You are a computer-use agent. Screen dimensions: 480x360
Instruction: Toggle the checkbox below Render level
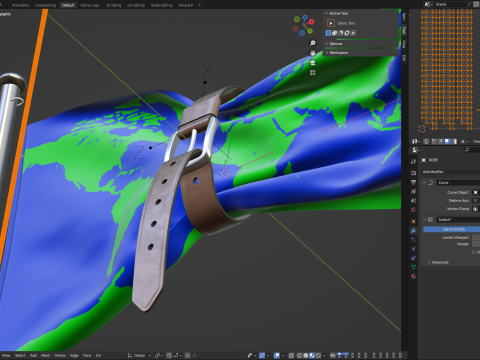tap(474, 252)
